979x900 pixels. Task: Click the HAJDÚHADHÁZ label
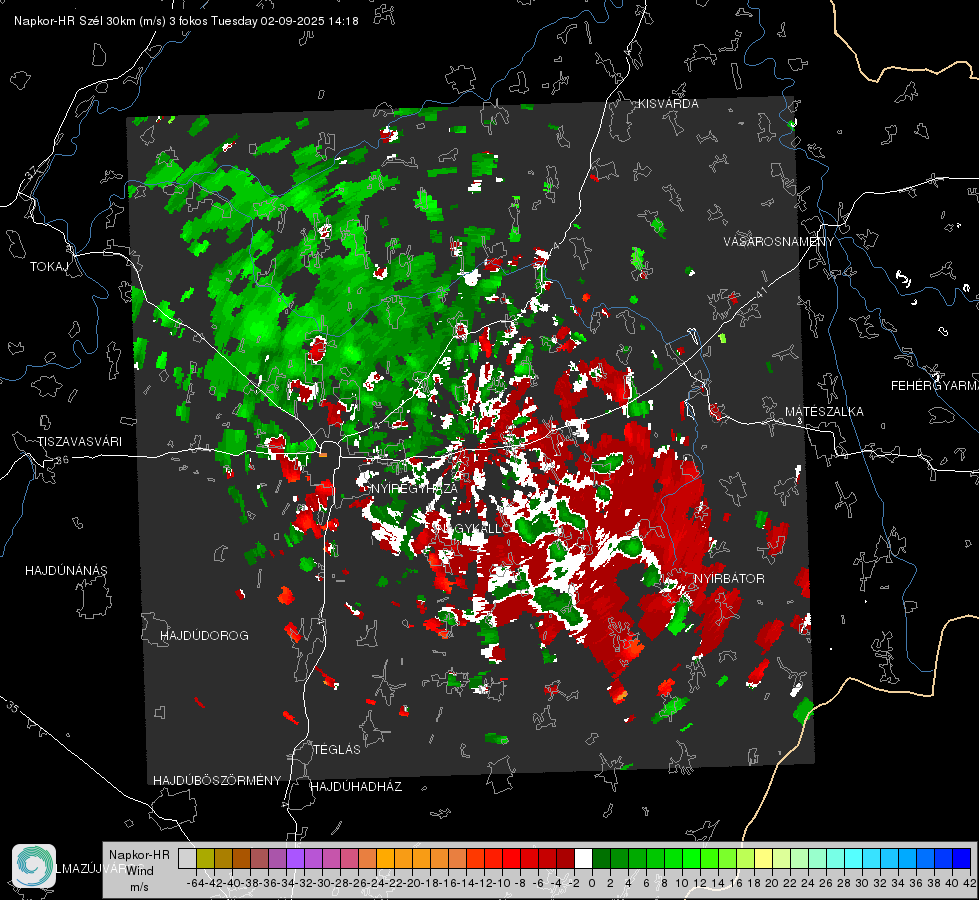(357, 787)
